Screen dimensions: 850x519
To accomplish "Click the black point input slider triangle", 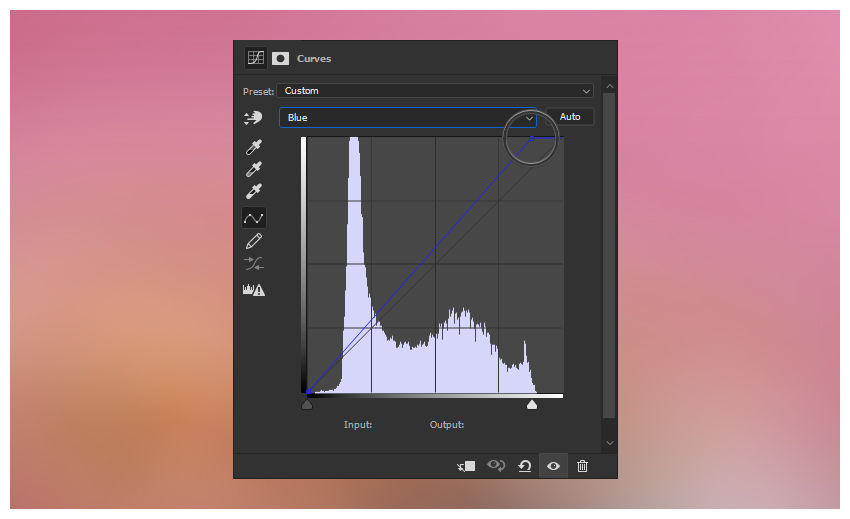I will click(307, 405).
